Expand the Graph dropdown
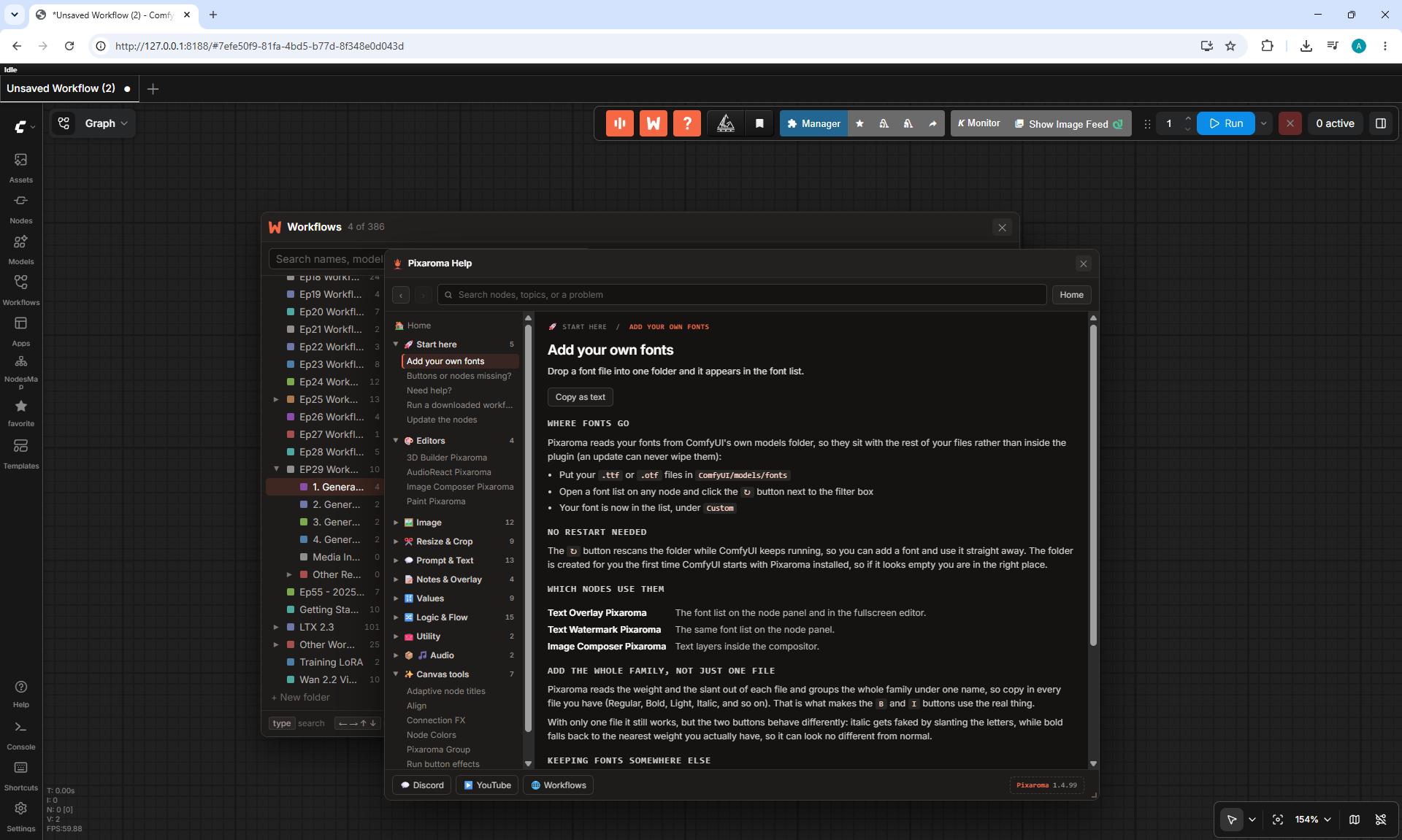 [x=107, y=123]
